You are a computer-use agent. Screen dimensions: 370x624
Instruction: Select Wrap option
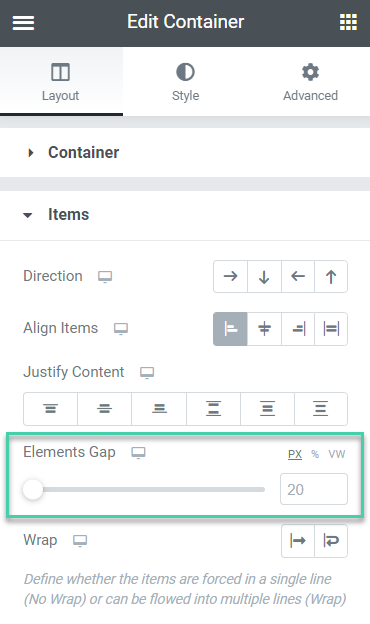331,540
